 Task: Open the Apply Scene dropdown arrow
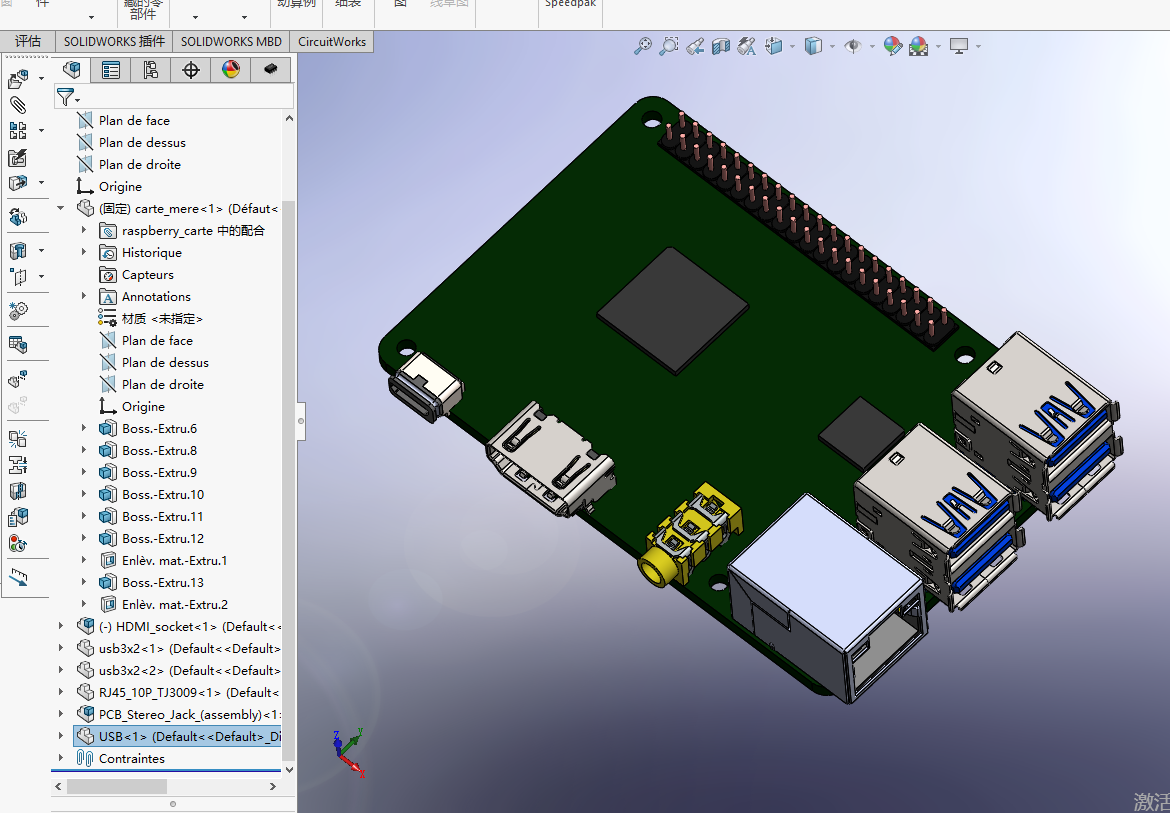(x=938, y=47)
